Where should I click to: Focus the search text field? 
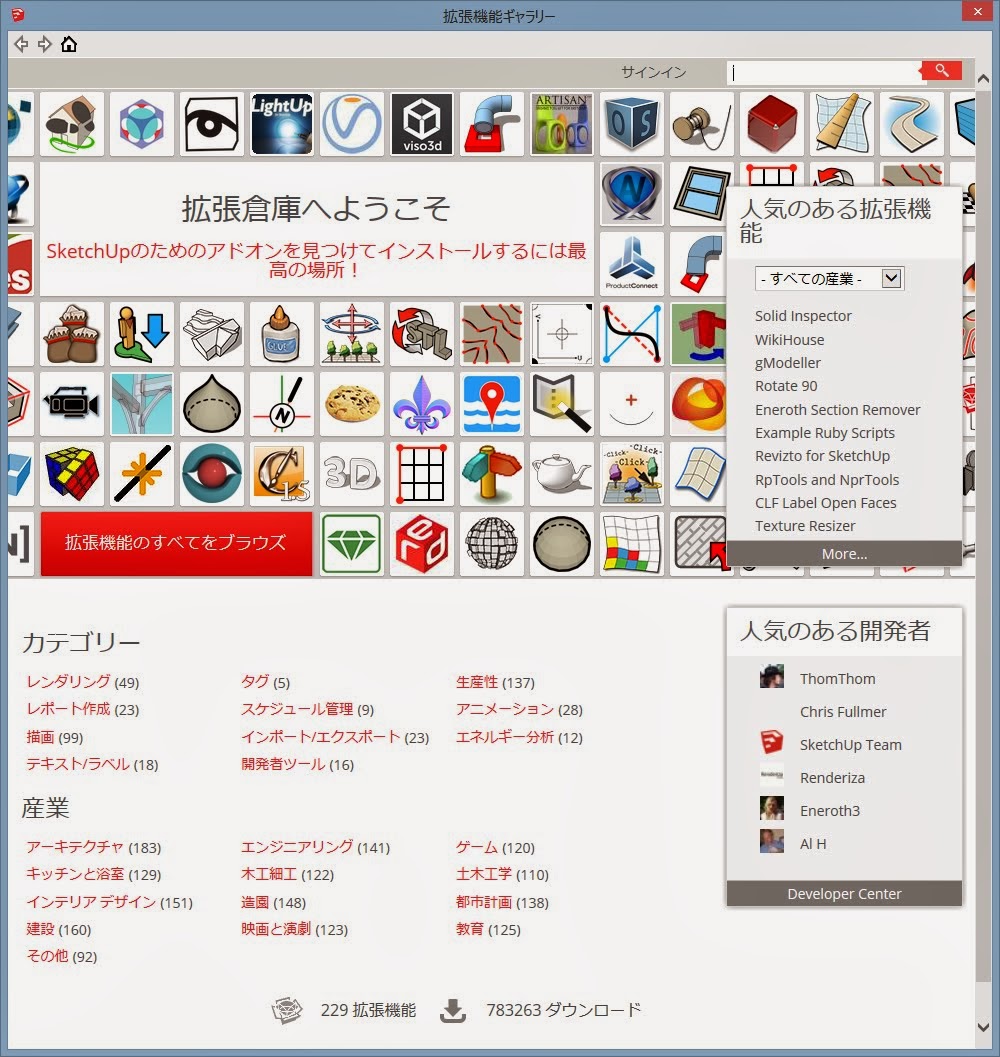[824, 72]
